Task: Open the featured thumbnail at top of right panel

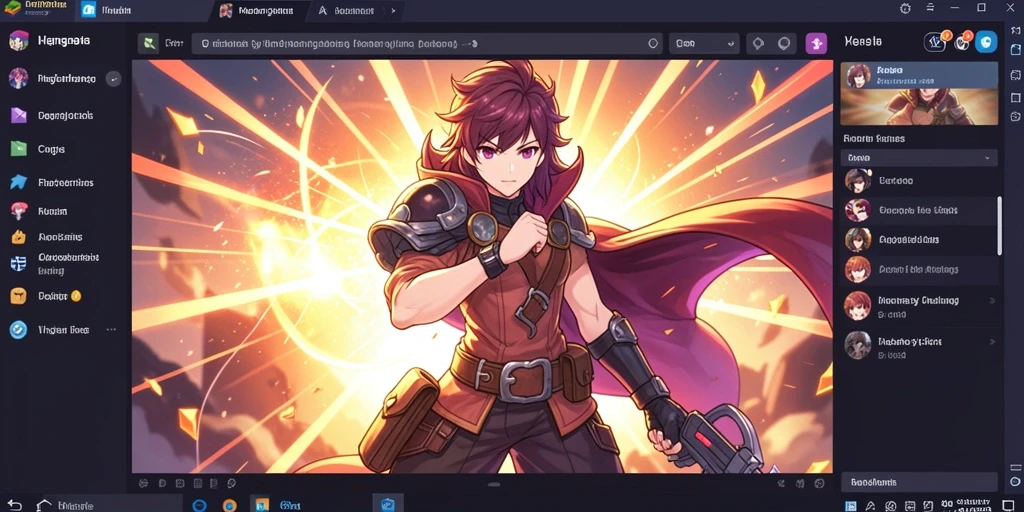Action: point(919,93)
